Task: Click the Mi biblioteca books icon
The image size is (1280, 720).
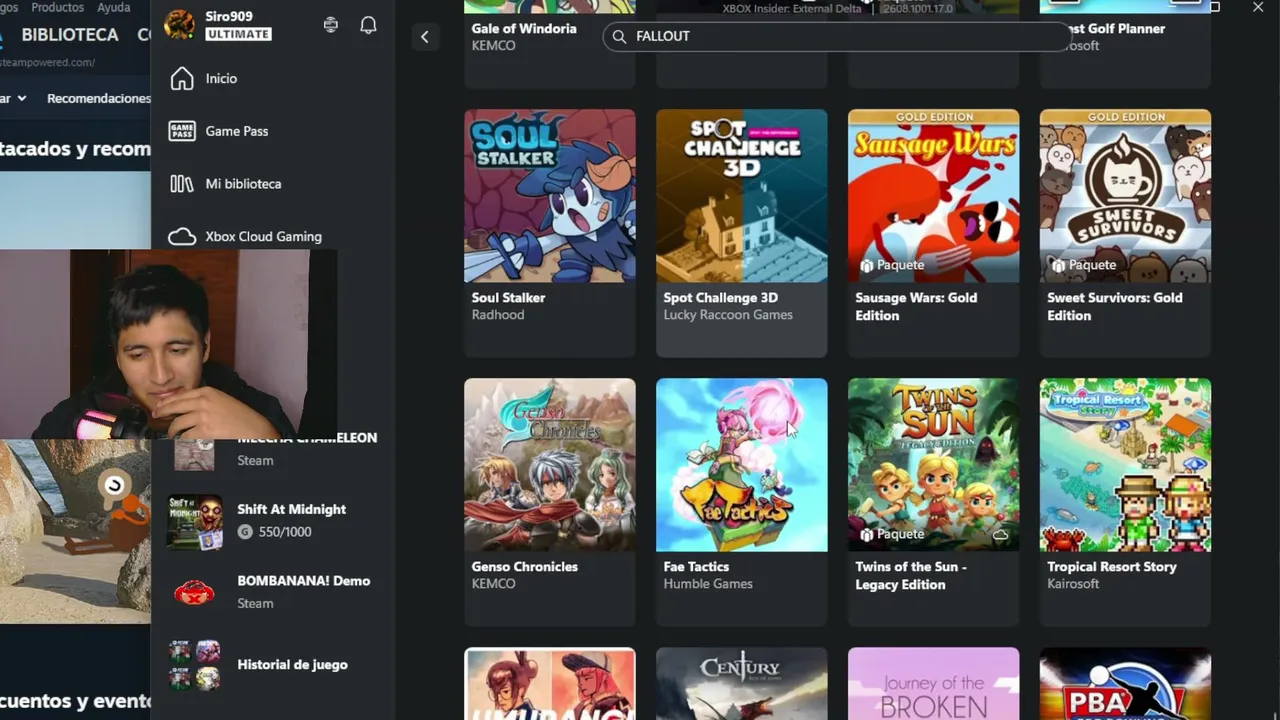Action: [182, 184]
